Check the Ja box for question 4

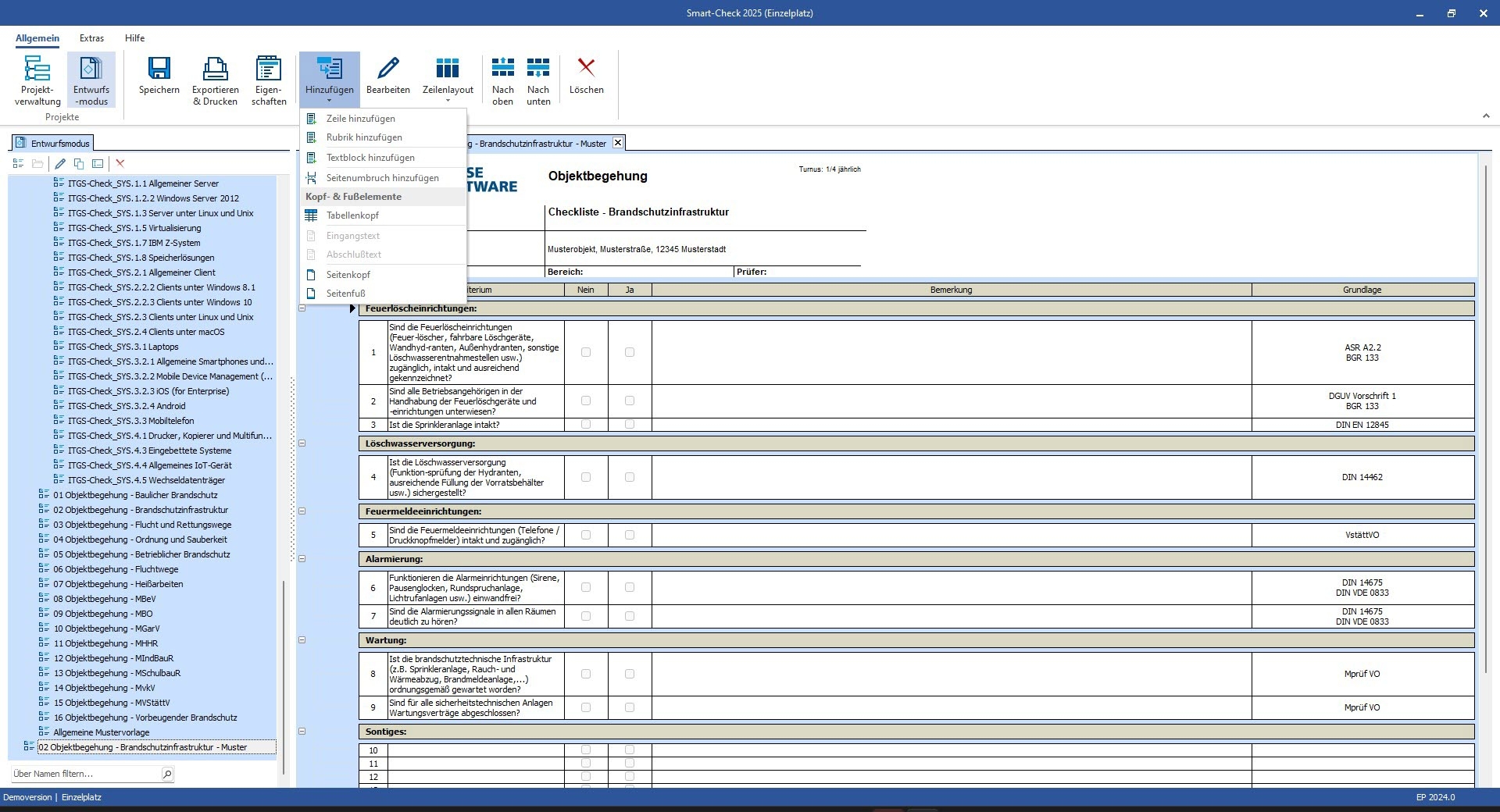tap(630, 477)
